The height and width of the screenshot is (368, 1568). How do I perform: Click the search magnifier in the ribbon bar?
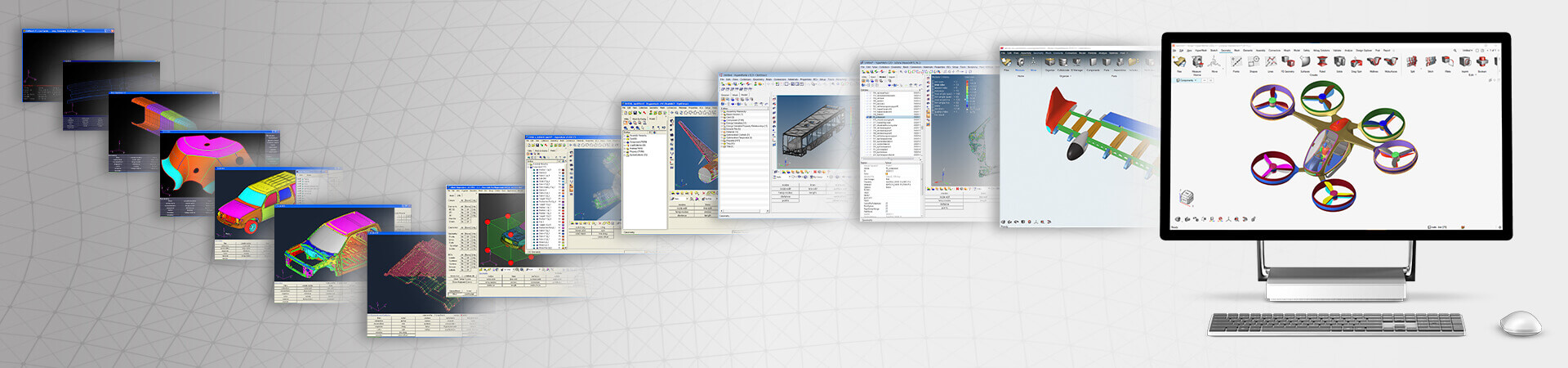pos(1454,51)
